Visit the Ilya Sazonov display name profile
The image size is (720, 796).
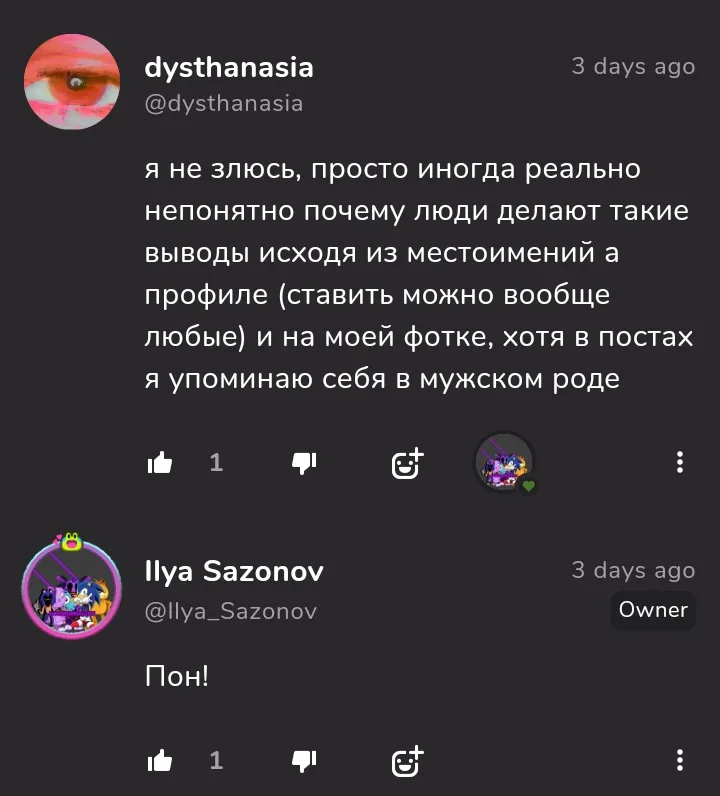point(234,572)
